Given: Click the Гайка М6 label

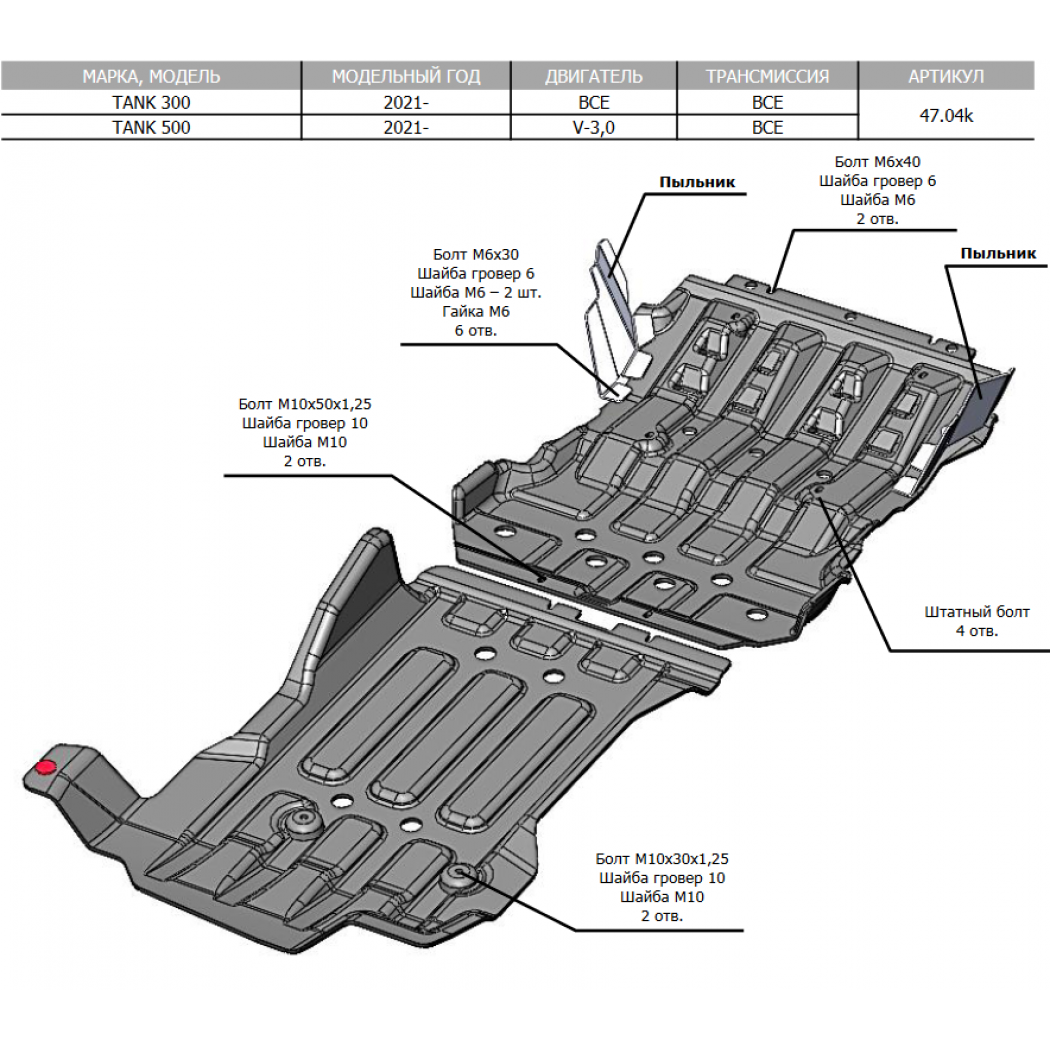Looking at the screenshot, I should (475, 311).
